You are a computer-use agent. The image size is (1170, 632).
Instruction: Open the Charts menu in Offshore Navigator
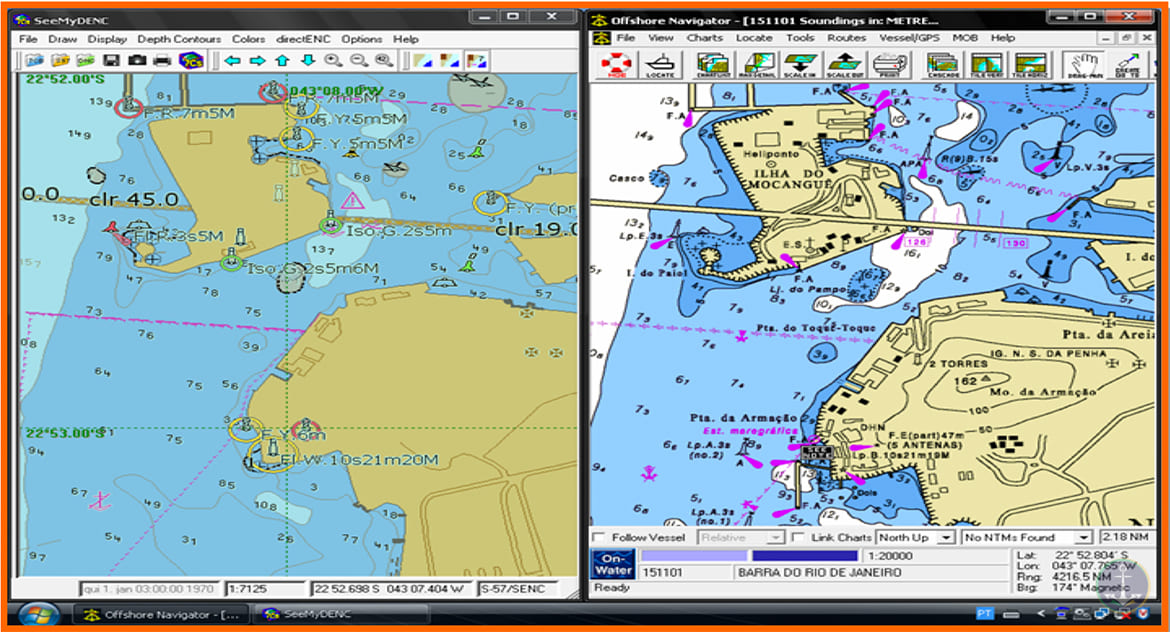point(704,37)
